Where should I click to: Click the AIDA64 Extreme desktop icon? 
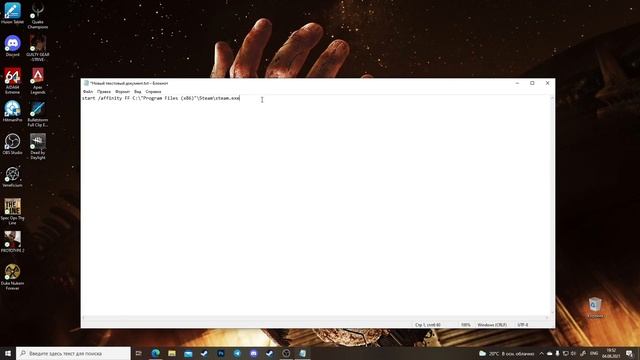pos(12,81)
